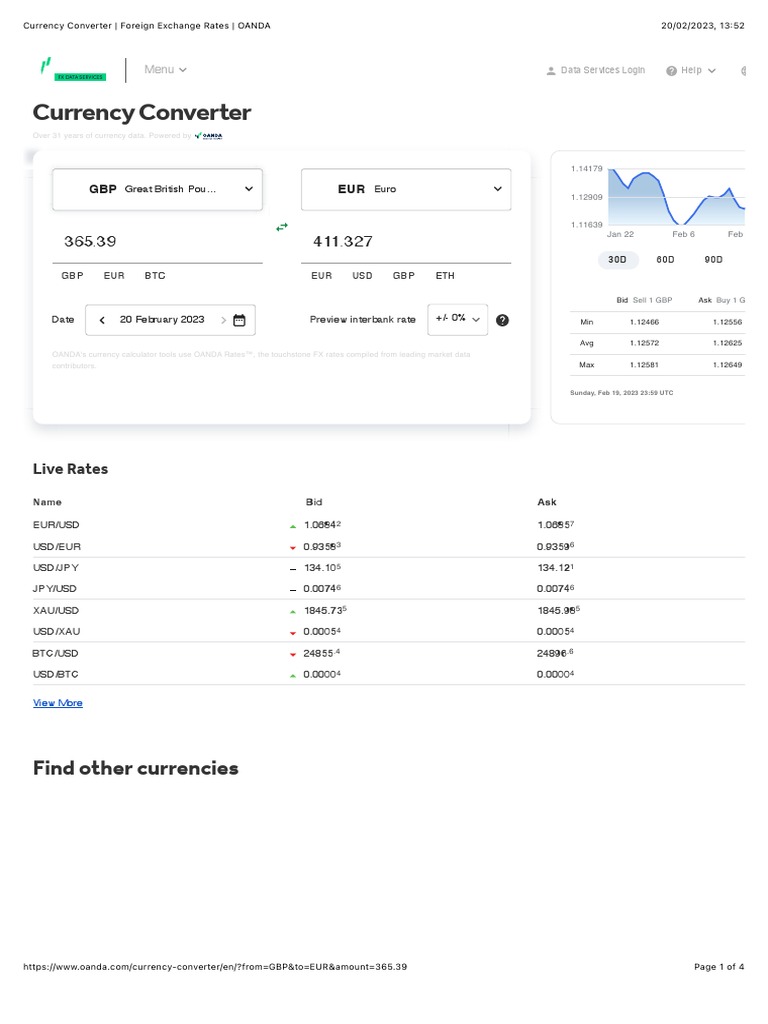
Task: Click the Help question mark icon
Action: (671, 71)
